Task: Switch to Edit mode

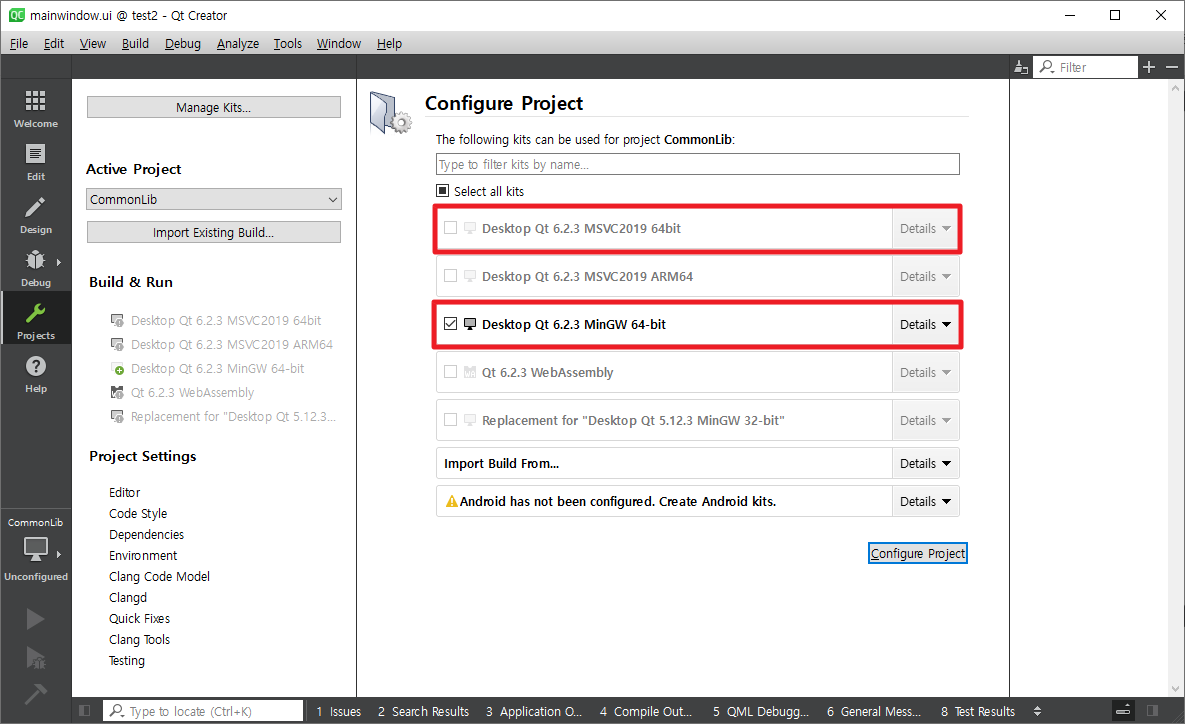Action: tap(36, 162)
